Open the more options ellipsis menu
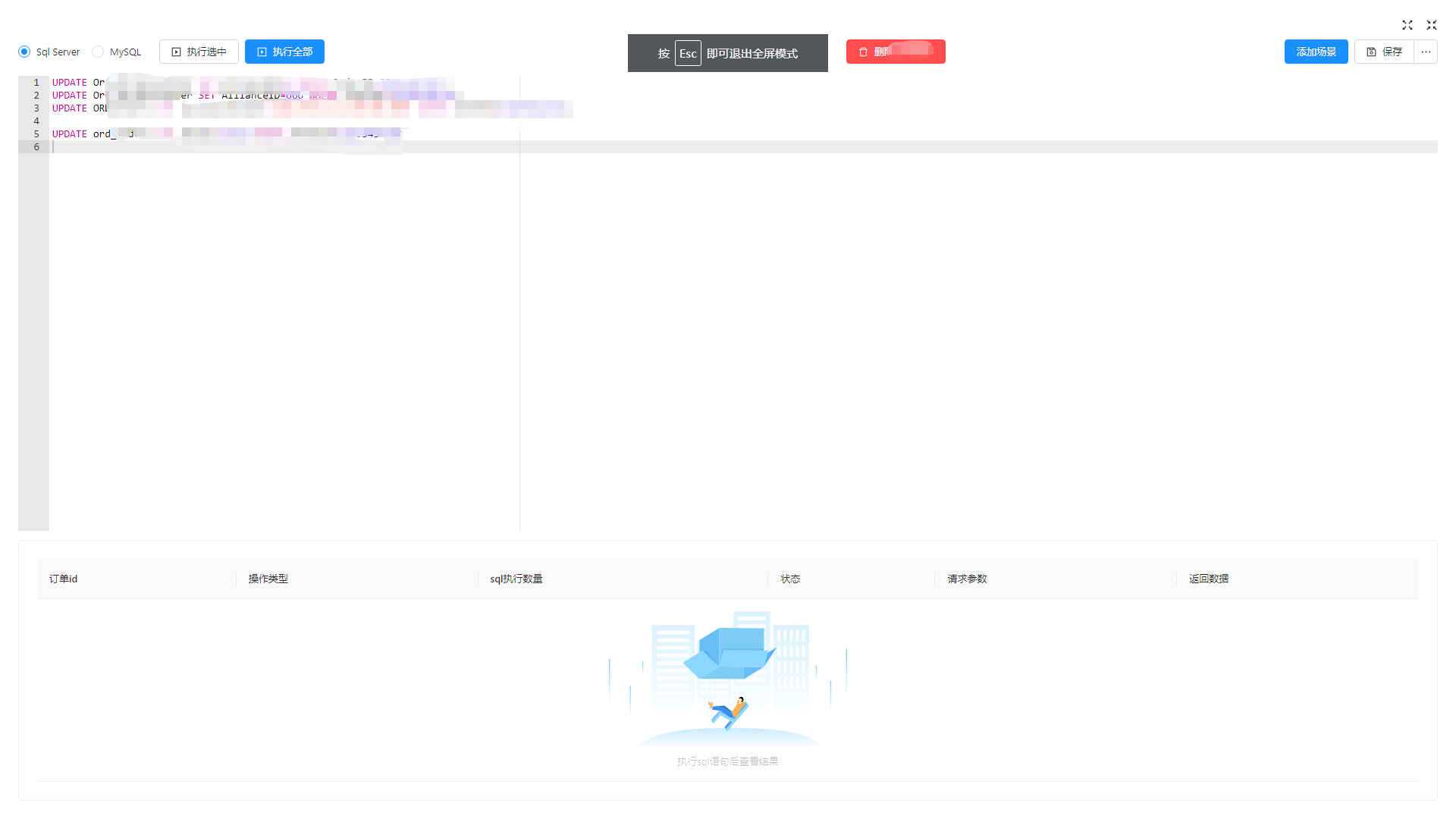 (1426, 52)
